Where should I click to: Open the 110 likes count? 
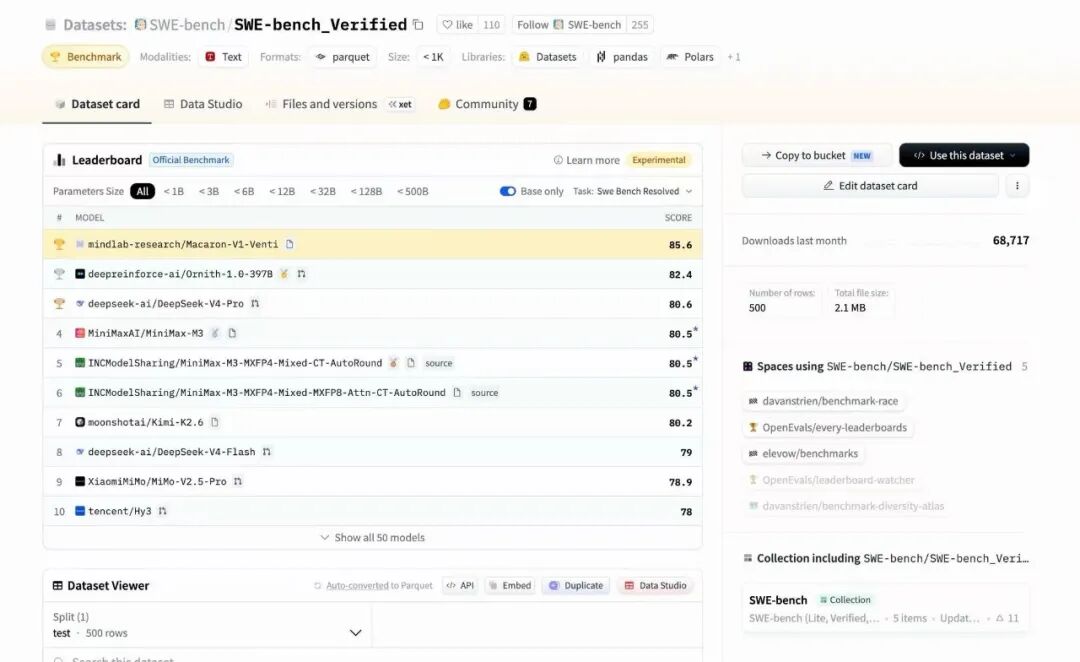[491, 25]
